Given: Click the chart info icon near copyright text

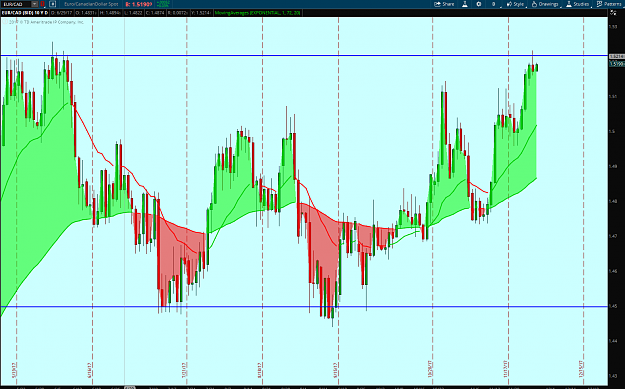Looking at the screenshot, I should pos(4,22).
